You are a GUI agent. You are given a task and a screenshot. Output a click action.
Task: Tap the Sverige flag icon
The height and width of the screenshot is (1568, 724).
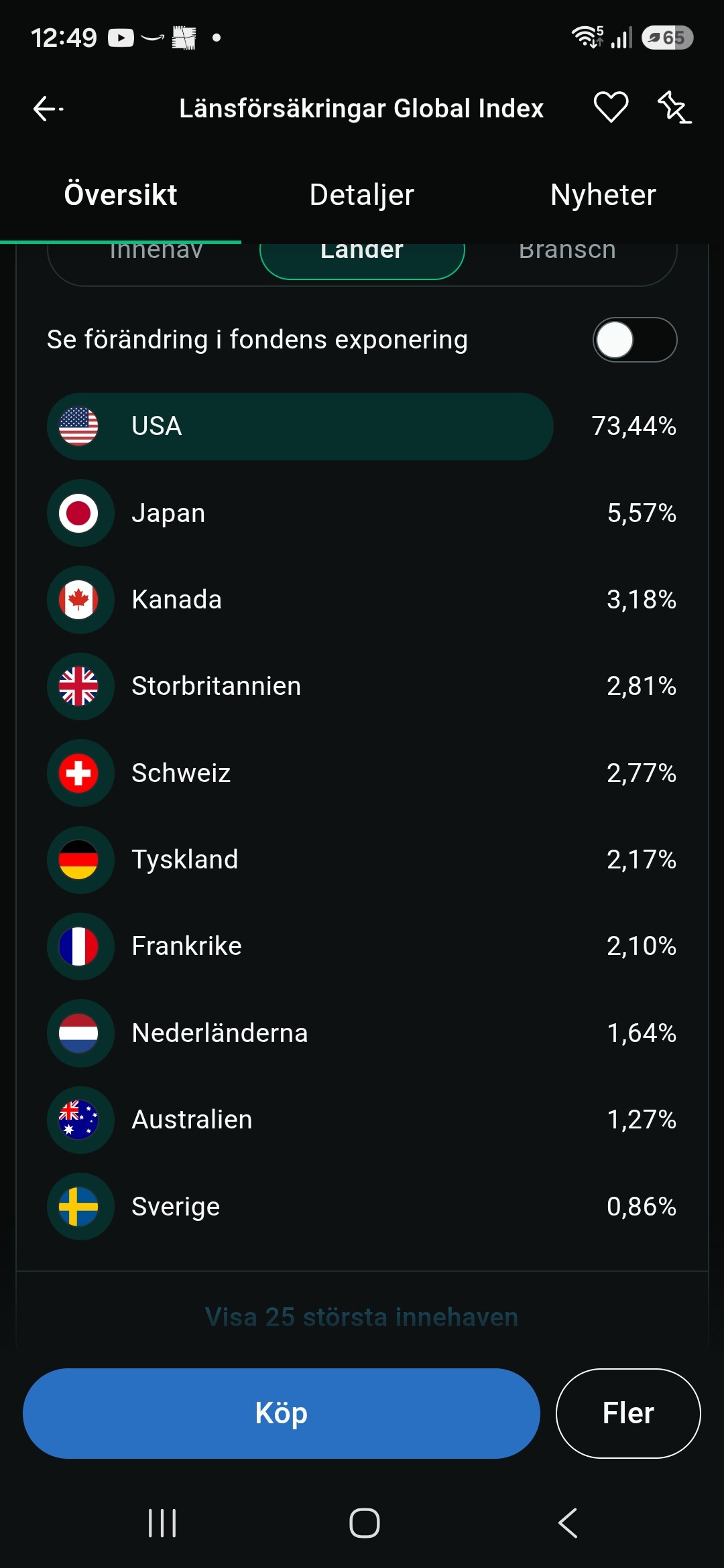(x=78, y=1207)
